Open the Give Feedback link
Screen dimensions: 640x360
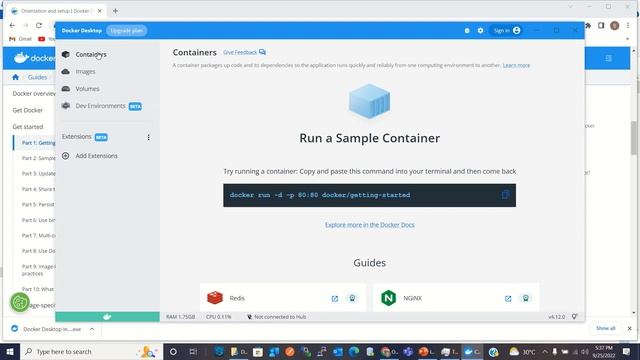[x=244, y=52]
